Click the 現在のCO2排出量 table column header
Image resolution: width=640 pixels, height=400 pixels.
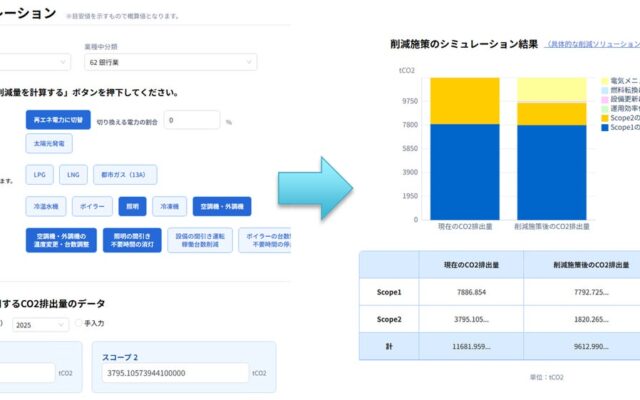click(471, 265)
